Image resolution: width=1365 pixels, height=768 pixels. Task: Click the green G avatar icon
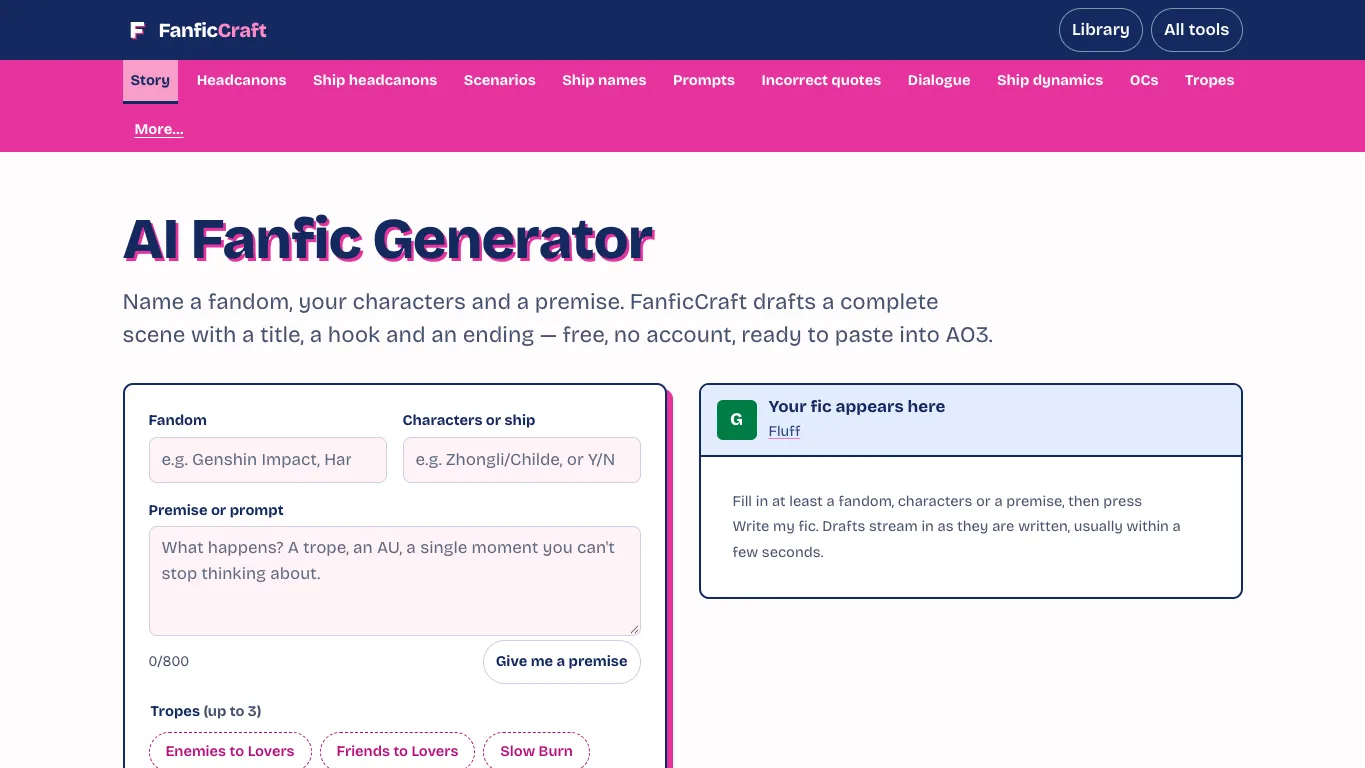[737, 420]
